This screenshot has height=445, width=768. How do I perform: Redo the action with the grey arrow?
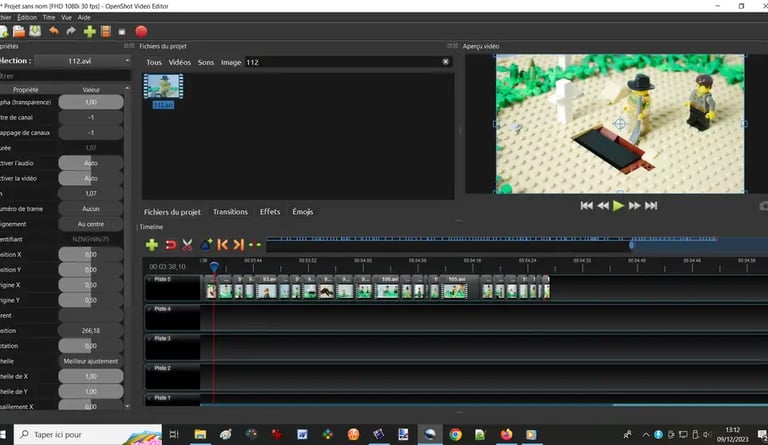tap(71, 31)
